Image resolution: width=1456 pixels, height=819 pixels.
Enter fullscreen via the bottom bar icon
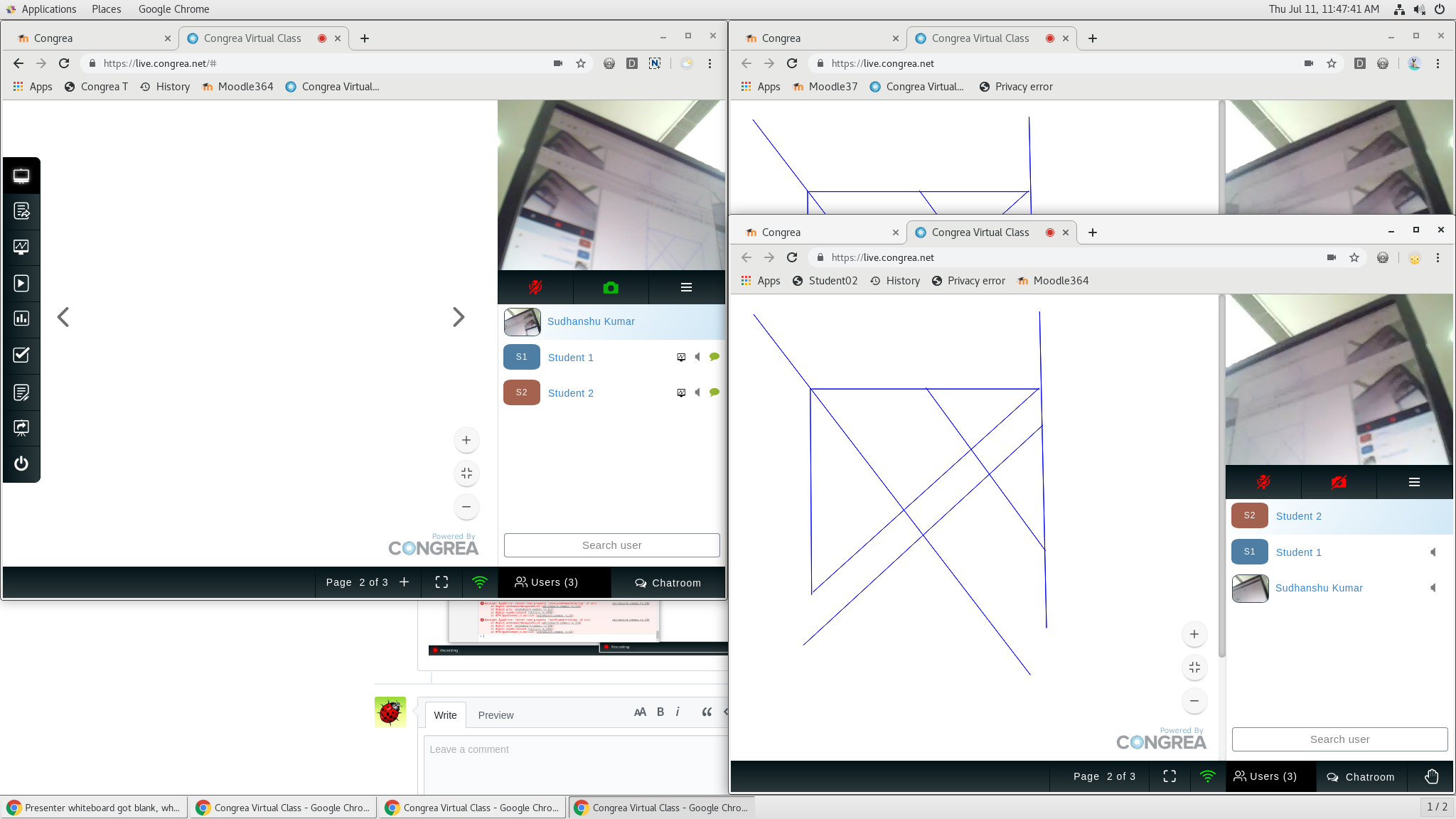point(441,582)
